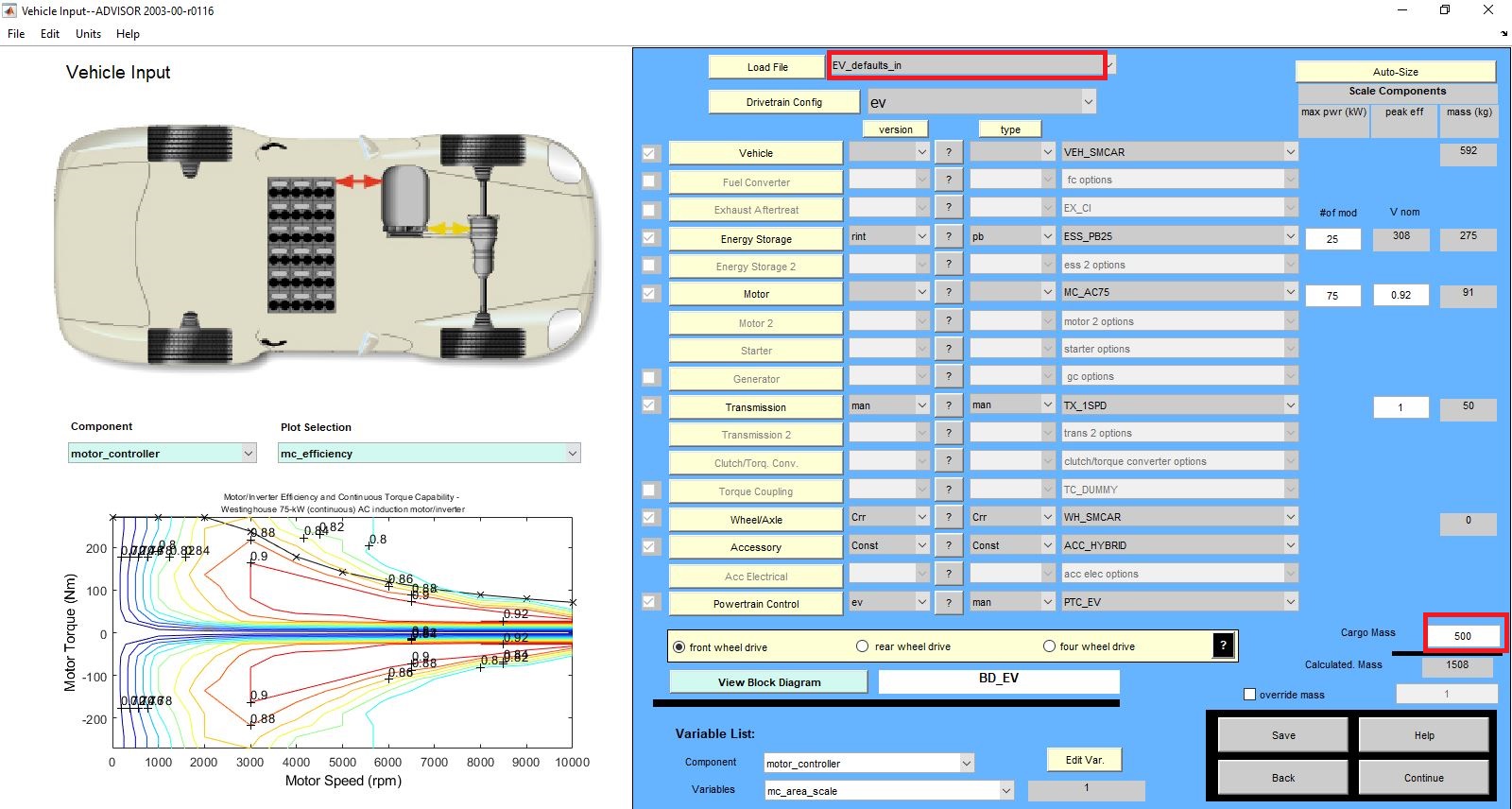Image resolution: width=1512 pixels, height=809 pixels.
Task: Open the File menu
Action: [16, 34]
